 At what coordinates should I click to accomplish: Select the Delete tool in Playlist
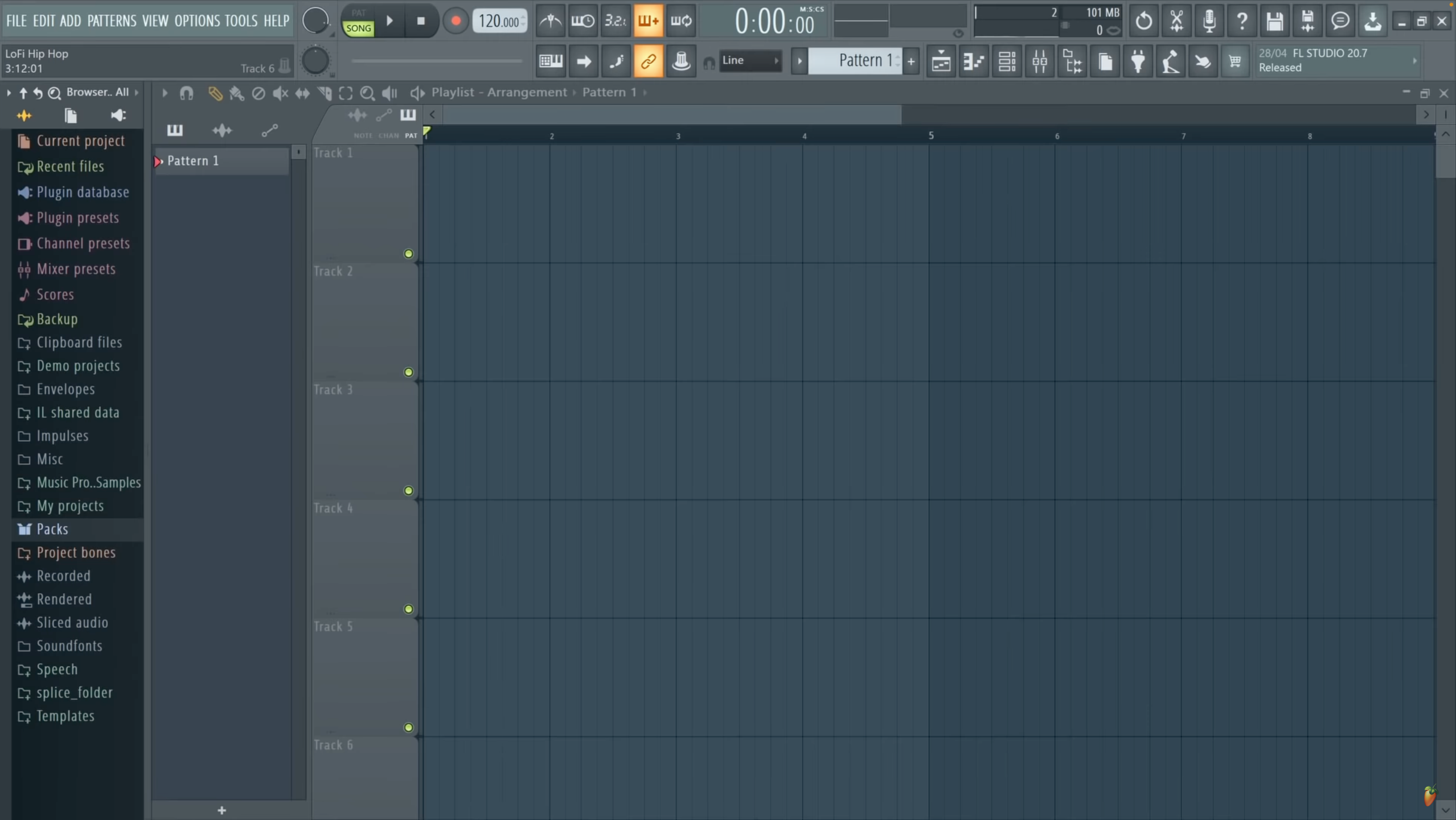coord(258,93)
